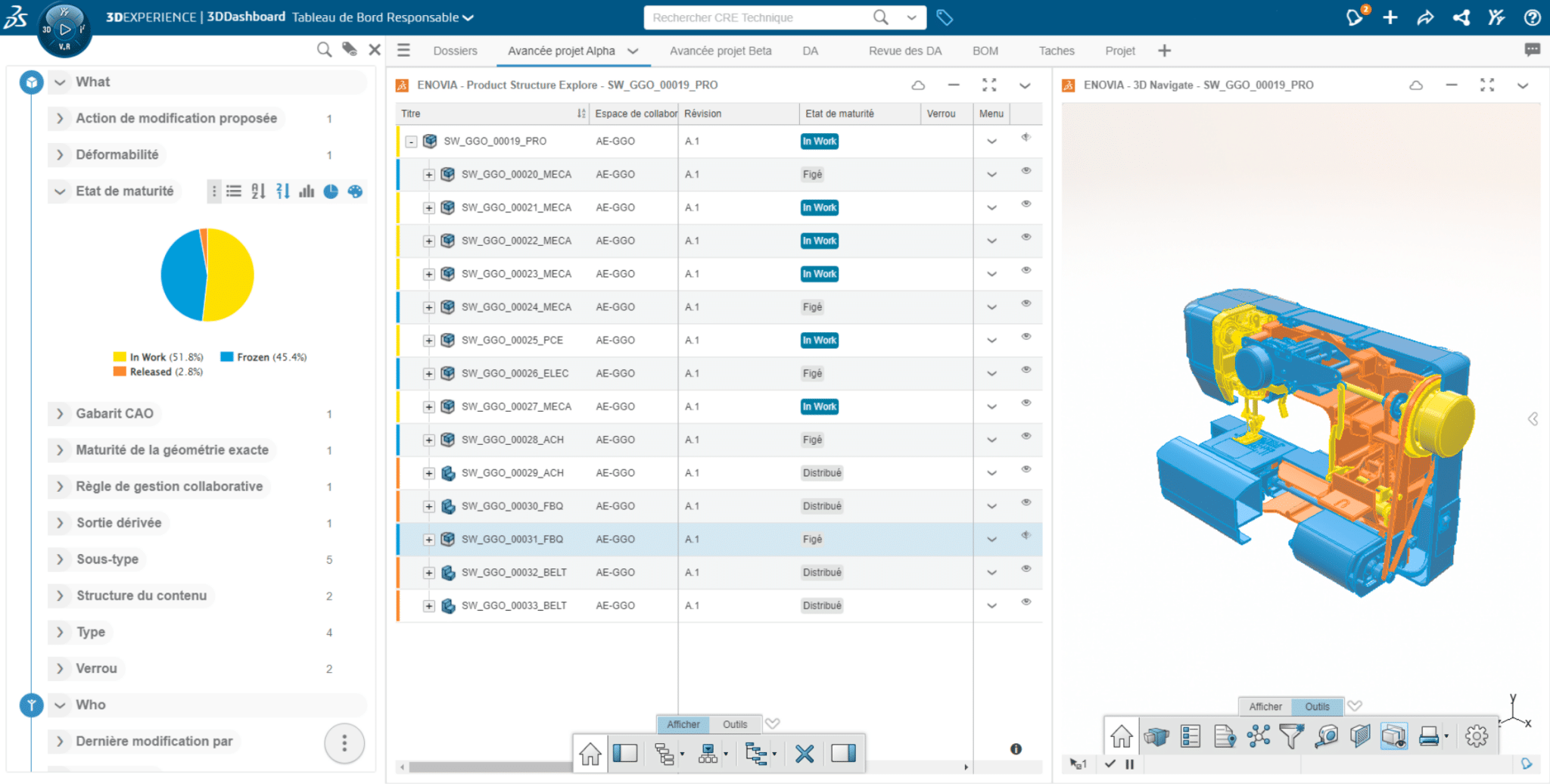Screen dimensions: 1550x784
Task: Expand the Sous-type filter
Action: point(60,559)
